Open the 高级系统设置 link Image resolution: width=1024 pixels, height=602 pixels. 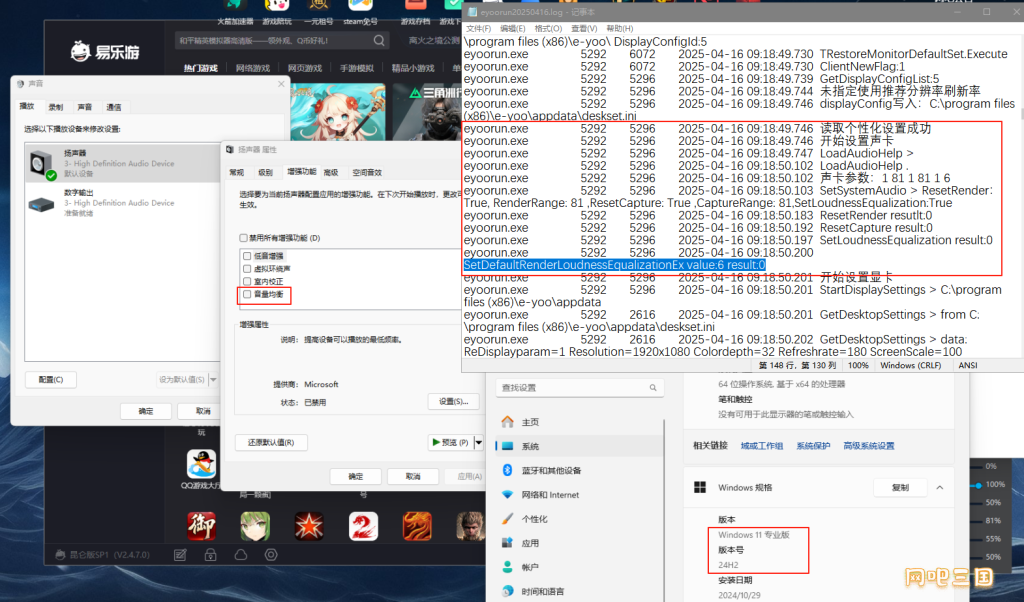click(x=869, y=446)
